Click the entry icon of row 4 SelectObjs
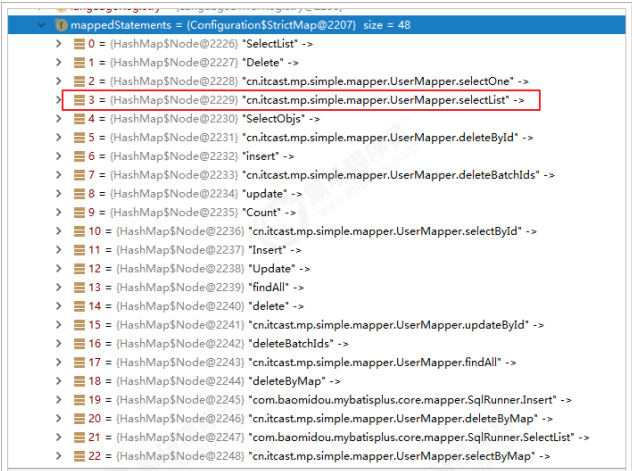 [80, 118]
